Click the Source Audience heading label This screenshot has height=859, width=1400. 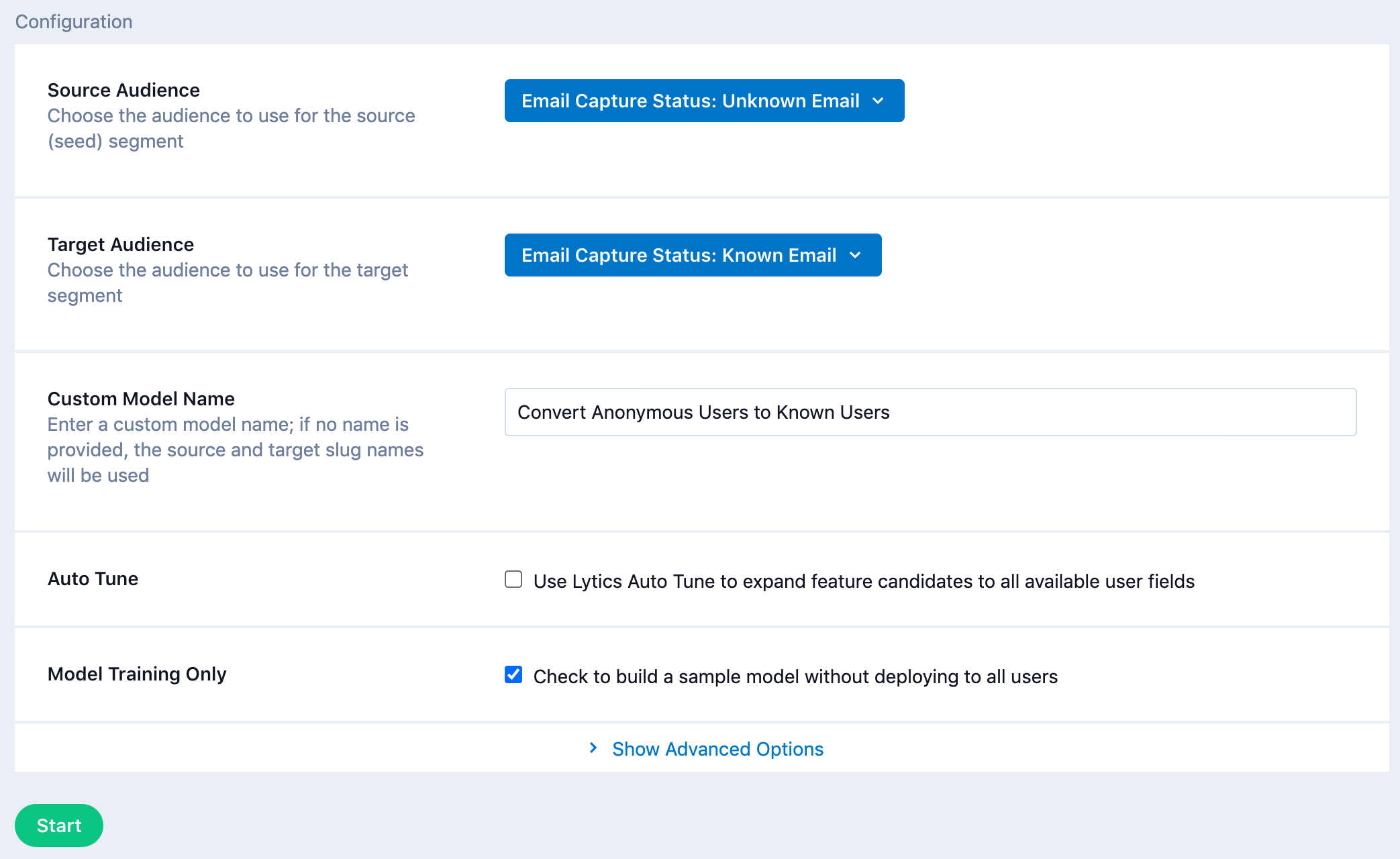(x=123, y=90)
